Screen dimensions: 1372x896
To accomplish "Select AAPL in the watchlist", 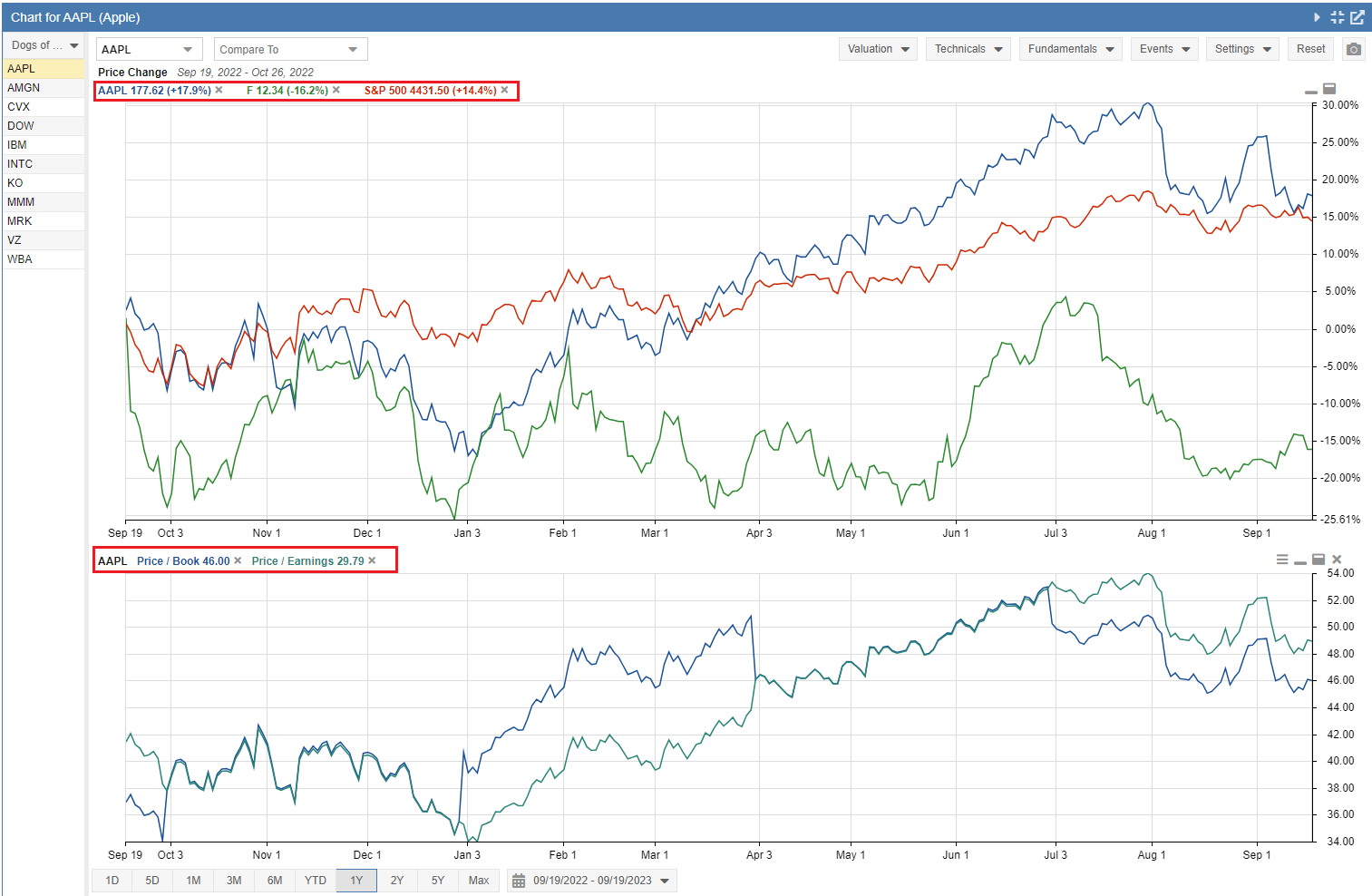I will tap(44, 69).
